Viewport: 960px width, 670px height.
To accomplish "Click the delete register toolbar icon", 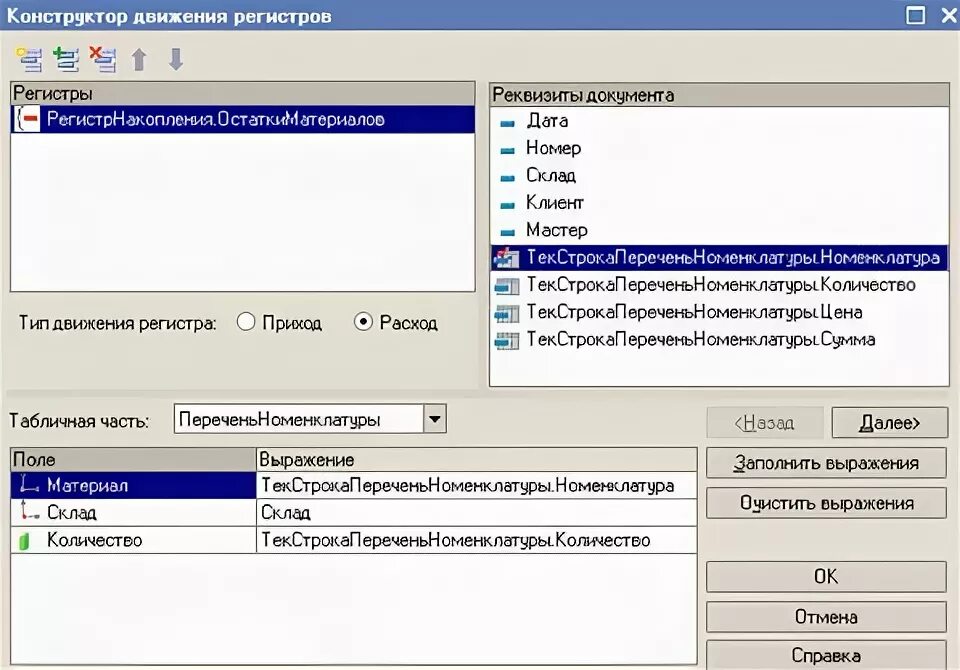I will (102, 59).
